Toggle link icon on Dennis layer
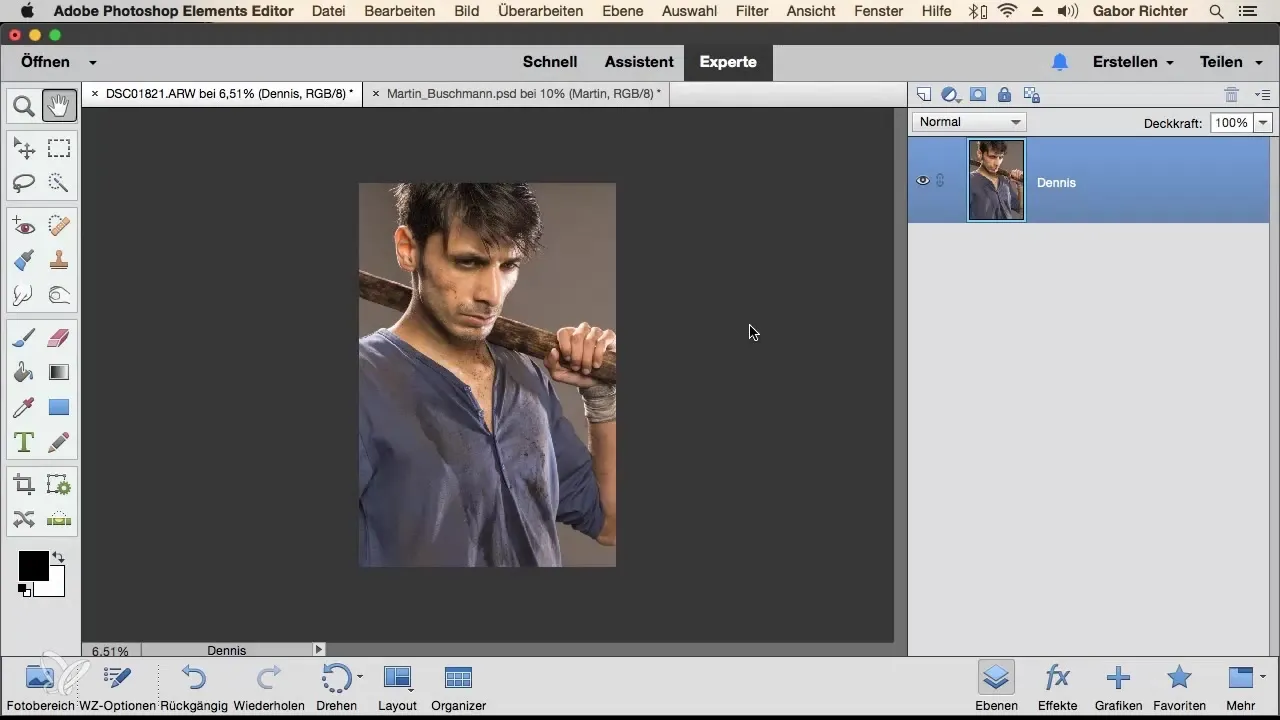The image size is (1280, 720). tap(940, 181)
